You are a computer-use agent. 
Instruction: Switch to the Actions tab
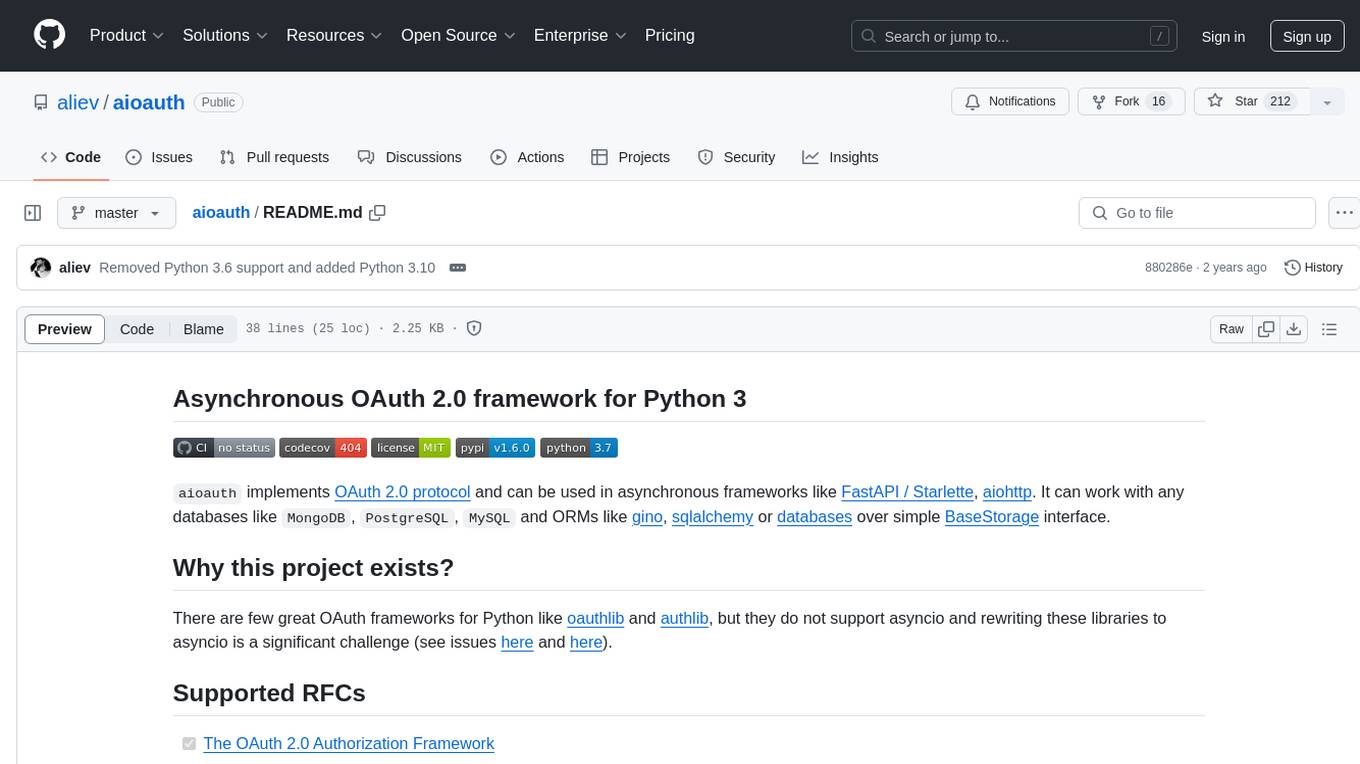pos(527,157)
